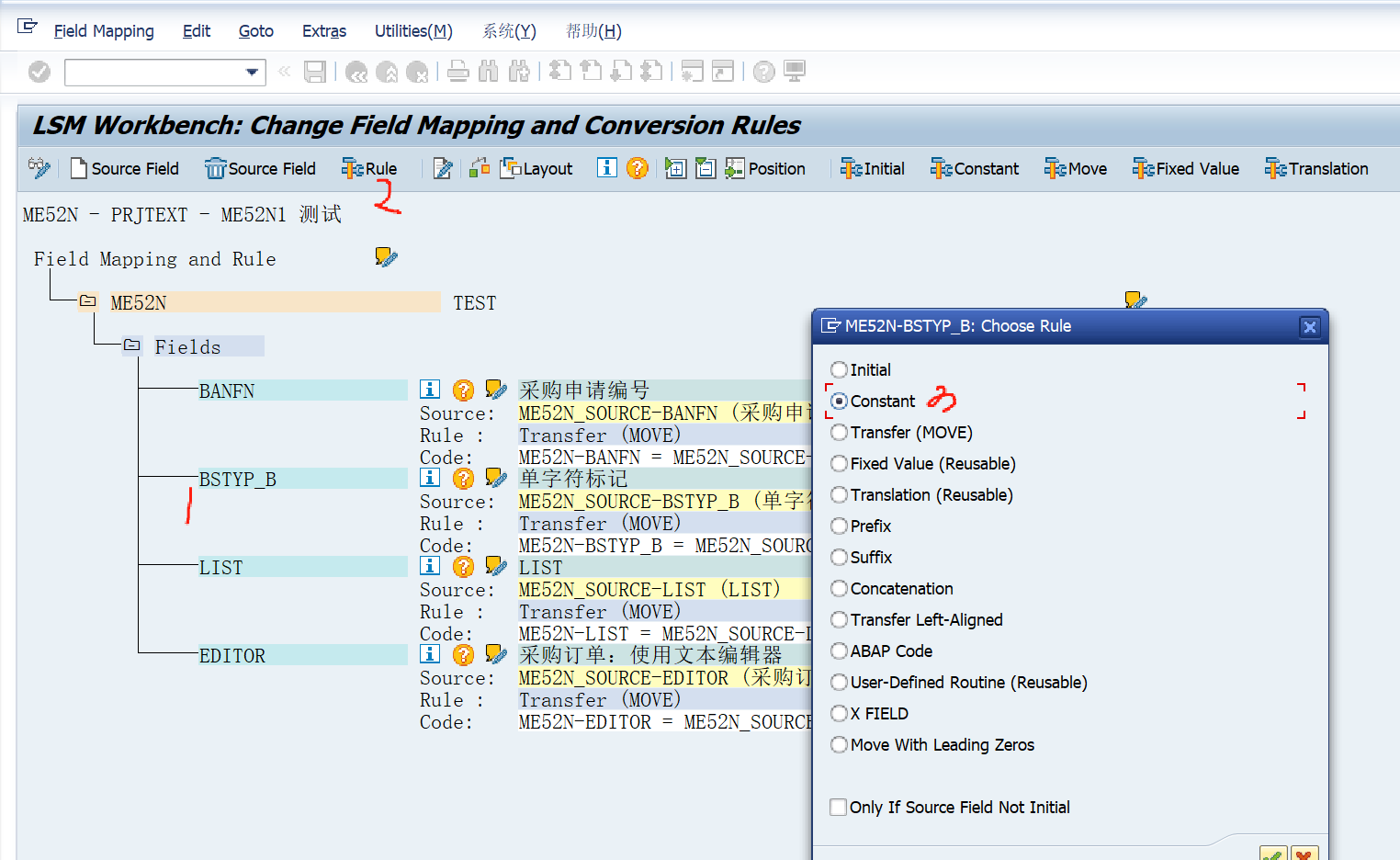
Task: Open the Extras menu
Action: (324, 31)
